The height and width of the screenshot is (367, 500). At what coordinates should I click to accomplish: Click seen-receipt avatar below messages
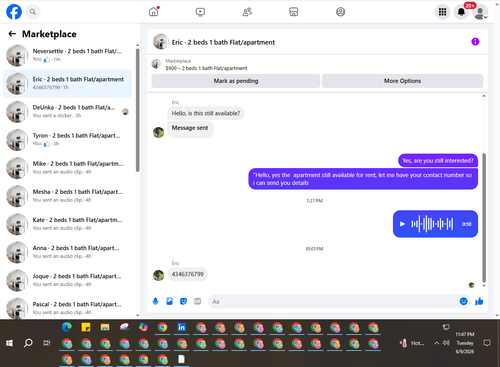pos(471,285)
